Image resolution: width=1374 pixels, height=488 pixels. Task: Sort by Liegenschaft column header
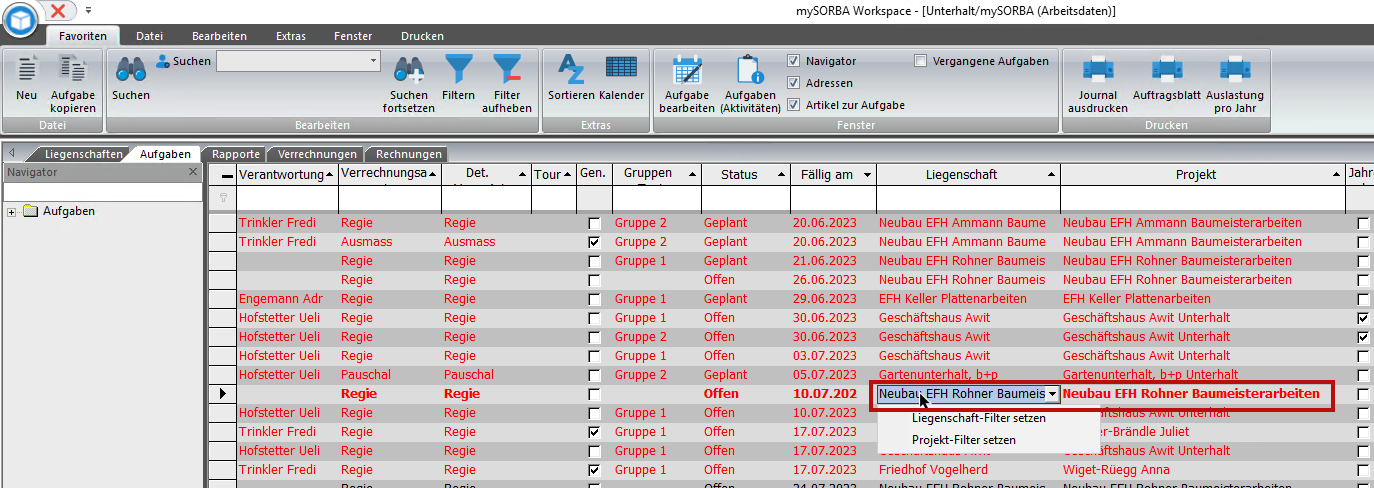(x=967, y=174)
